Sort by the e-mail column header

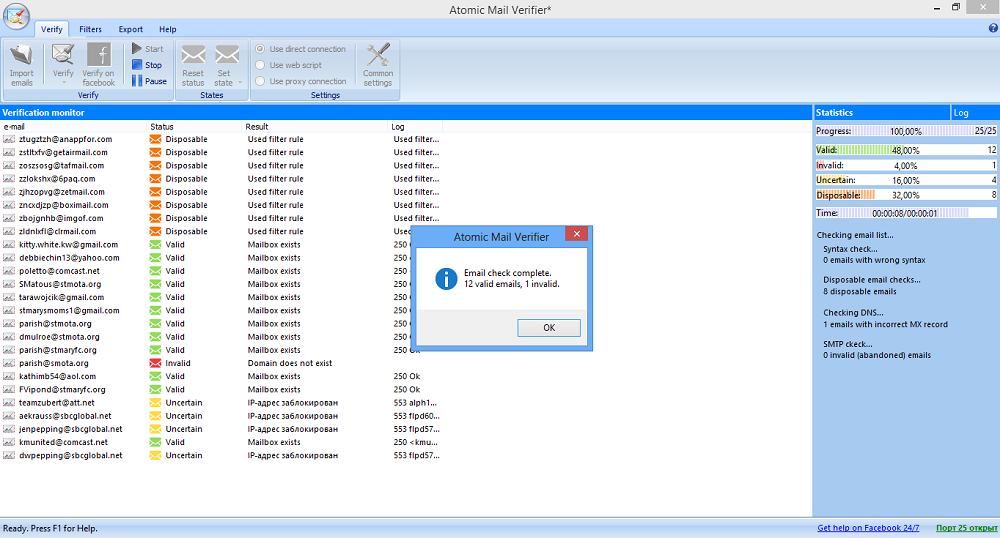(73, 127)
